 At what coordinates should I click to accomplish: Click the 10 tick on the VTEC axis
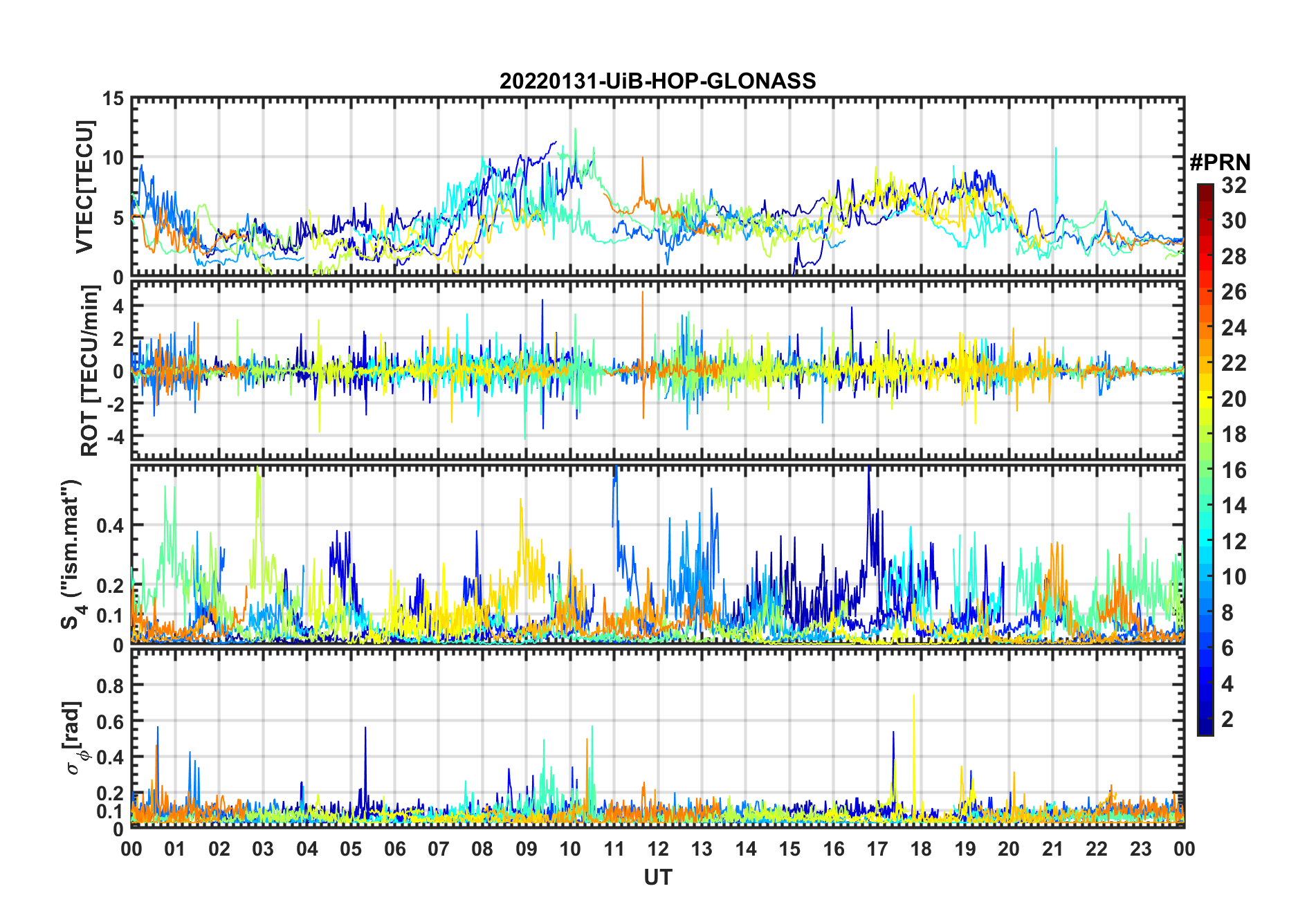[x=114, y=158]
